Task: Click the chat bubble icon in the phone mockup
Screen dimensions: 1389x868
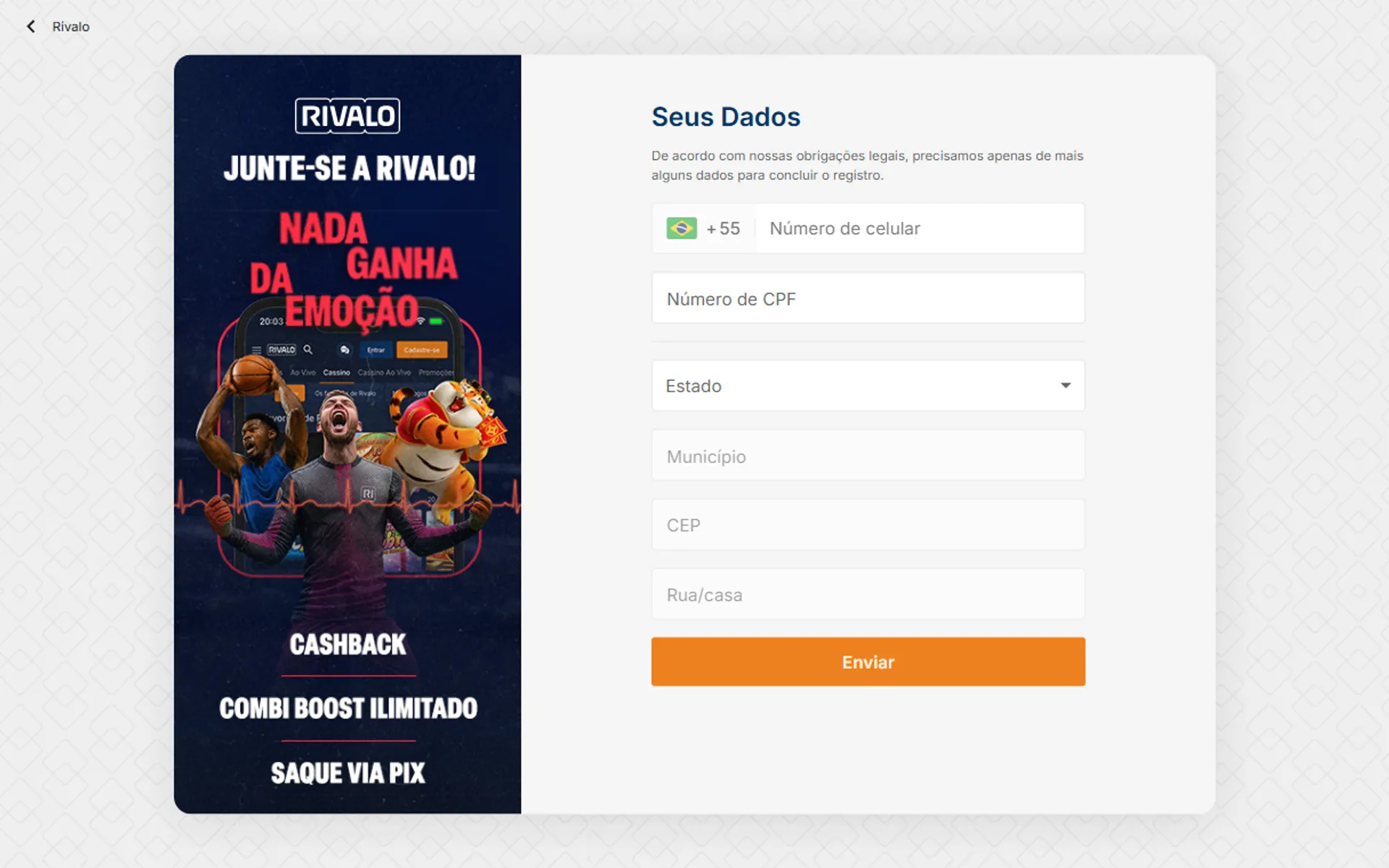Action: (x=345, y=350)
